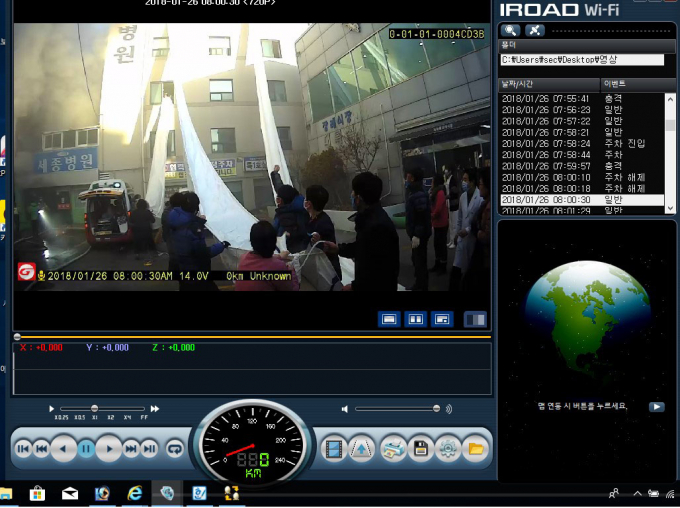Open the settings gear
Viewport: 680px width, 508px height.
[x=448, y=449]
